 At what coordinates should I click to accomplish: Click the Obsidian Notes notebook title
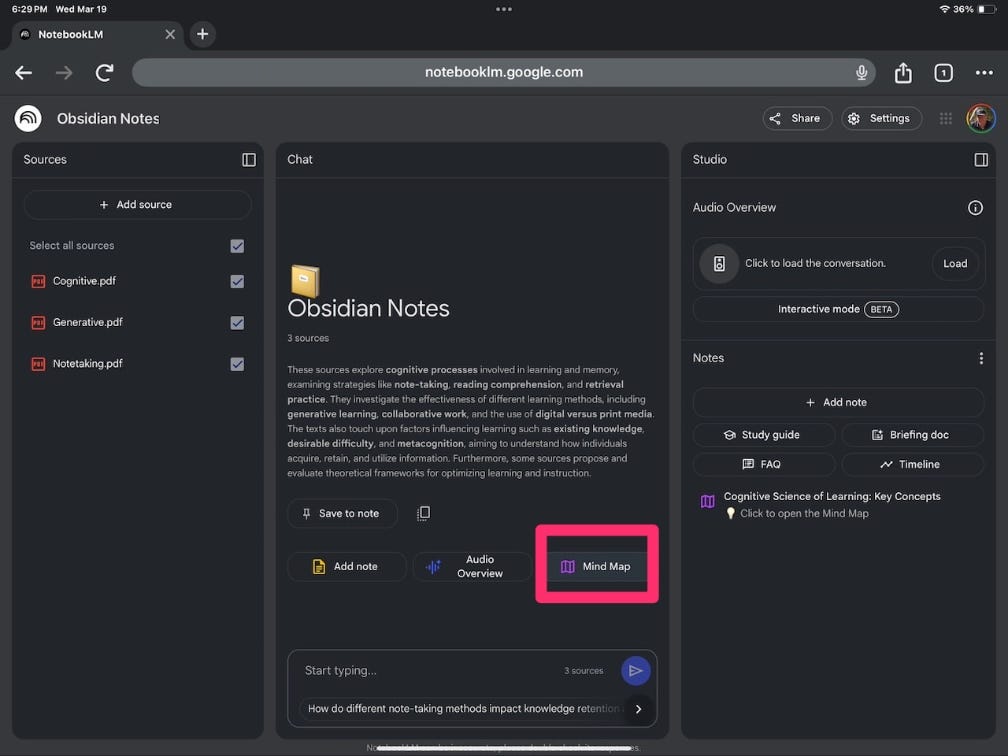point(108,119)
